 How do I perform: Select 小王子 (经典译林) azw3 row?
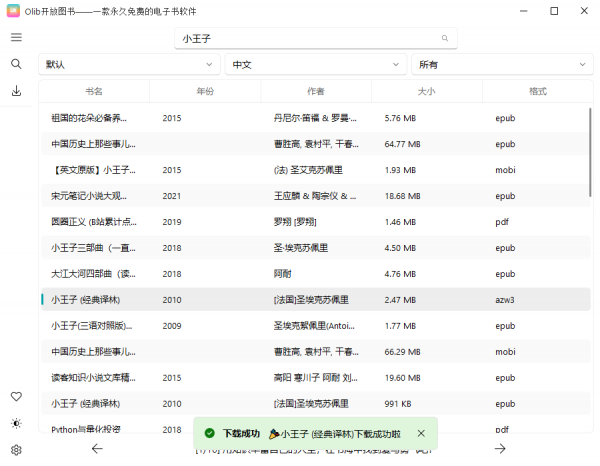click(315, 300)
